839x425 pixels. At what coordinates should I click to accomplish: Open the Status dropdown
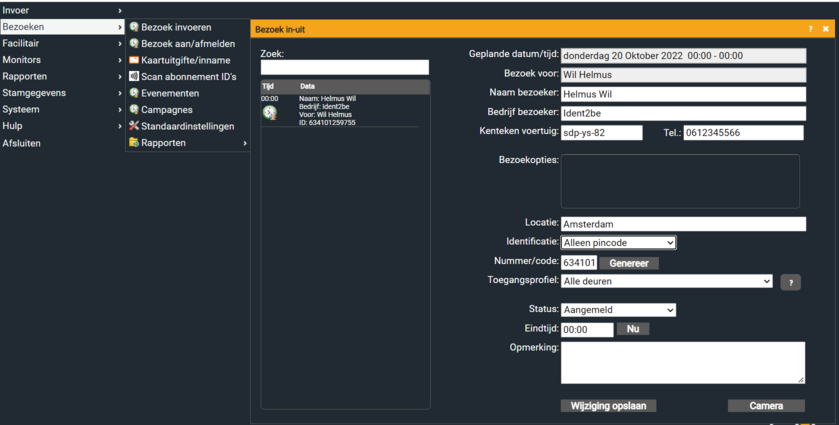point(619,309)
